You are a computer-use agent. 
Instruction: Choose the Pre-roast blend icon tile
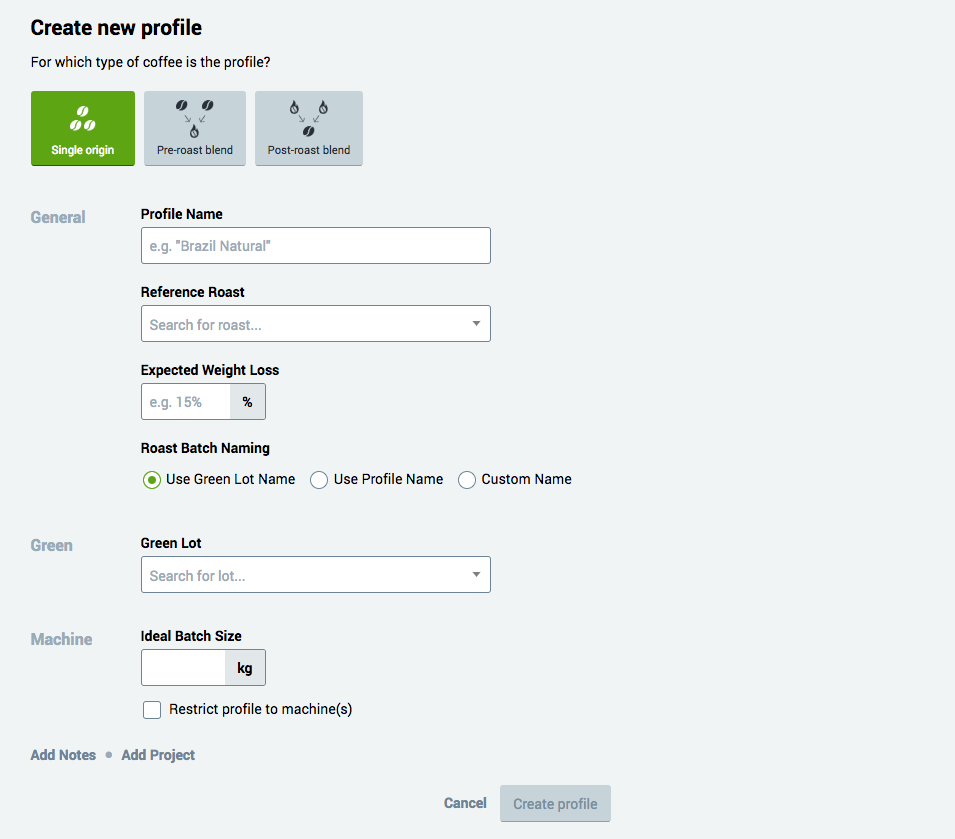pos(195,128)
